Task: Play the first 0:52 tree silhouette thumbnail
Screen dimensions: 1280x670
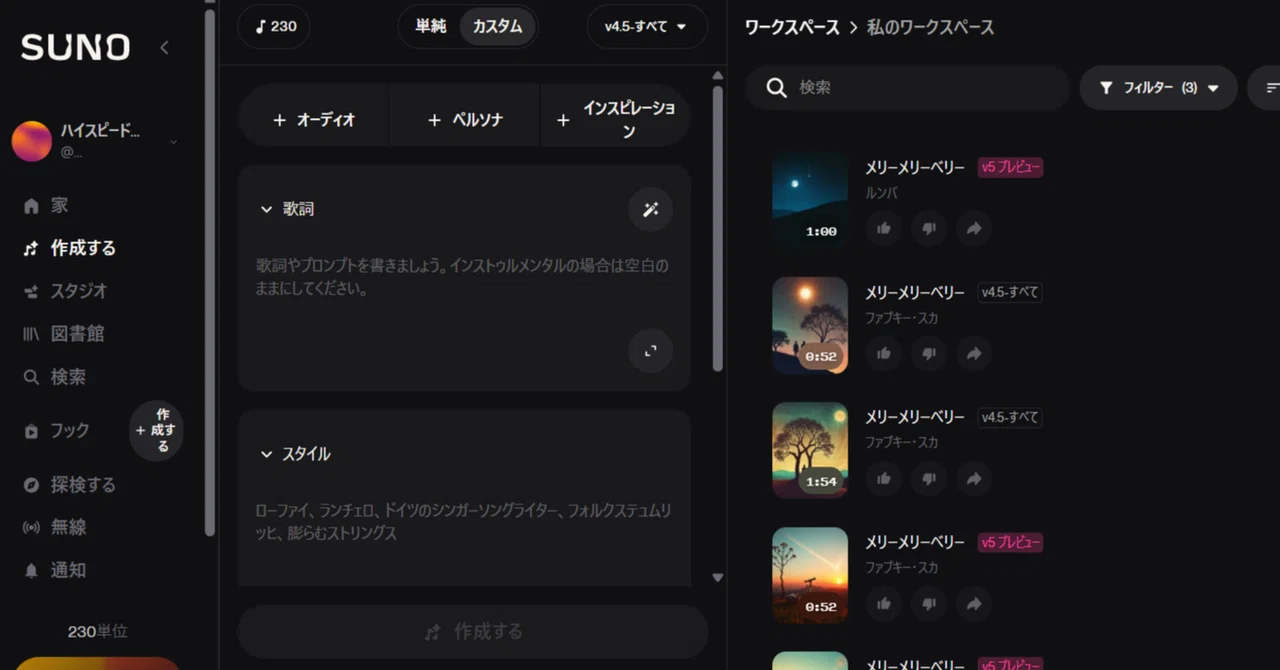Action: pos(810,325)
